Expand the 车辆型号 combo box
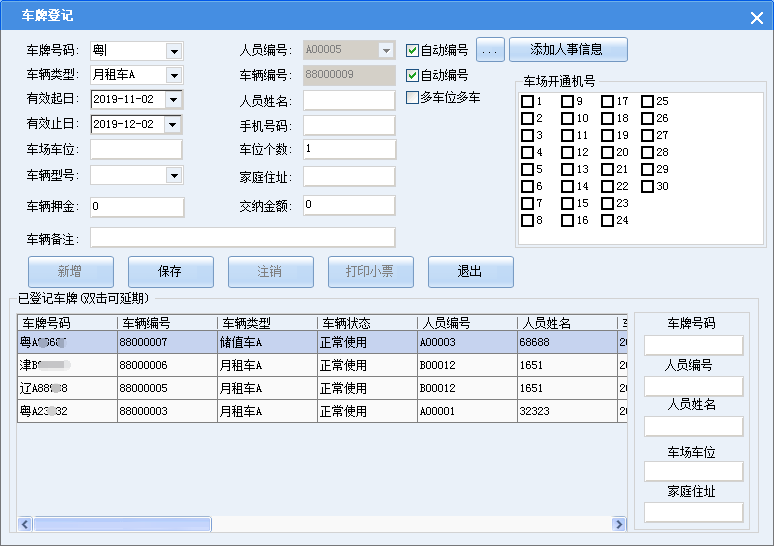The image size is (774, 546). [174, 175]
